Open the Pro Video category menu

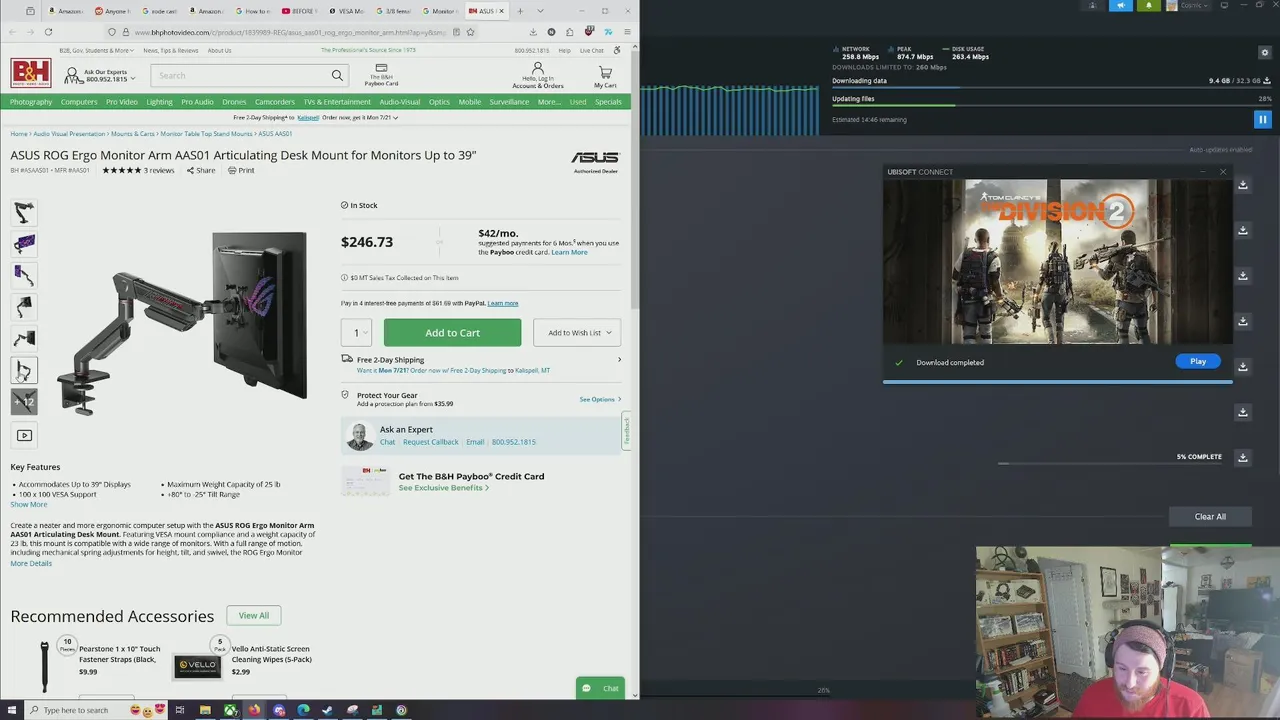[x=122, y=102]
